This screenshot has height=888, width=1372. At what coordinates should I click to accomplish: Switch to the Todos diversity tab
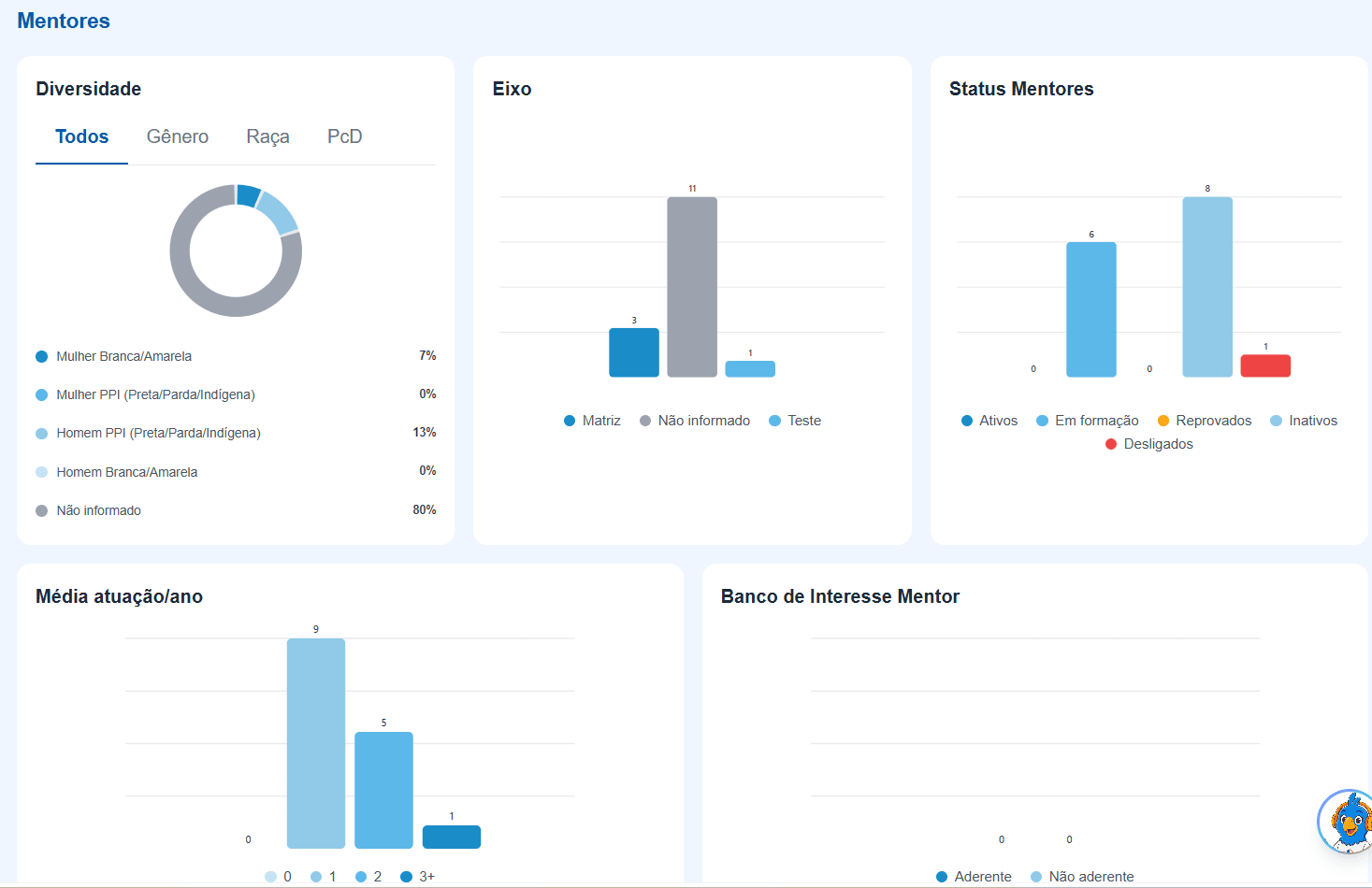81,136
